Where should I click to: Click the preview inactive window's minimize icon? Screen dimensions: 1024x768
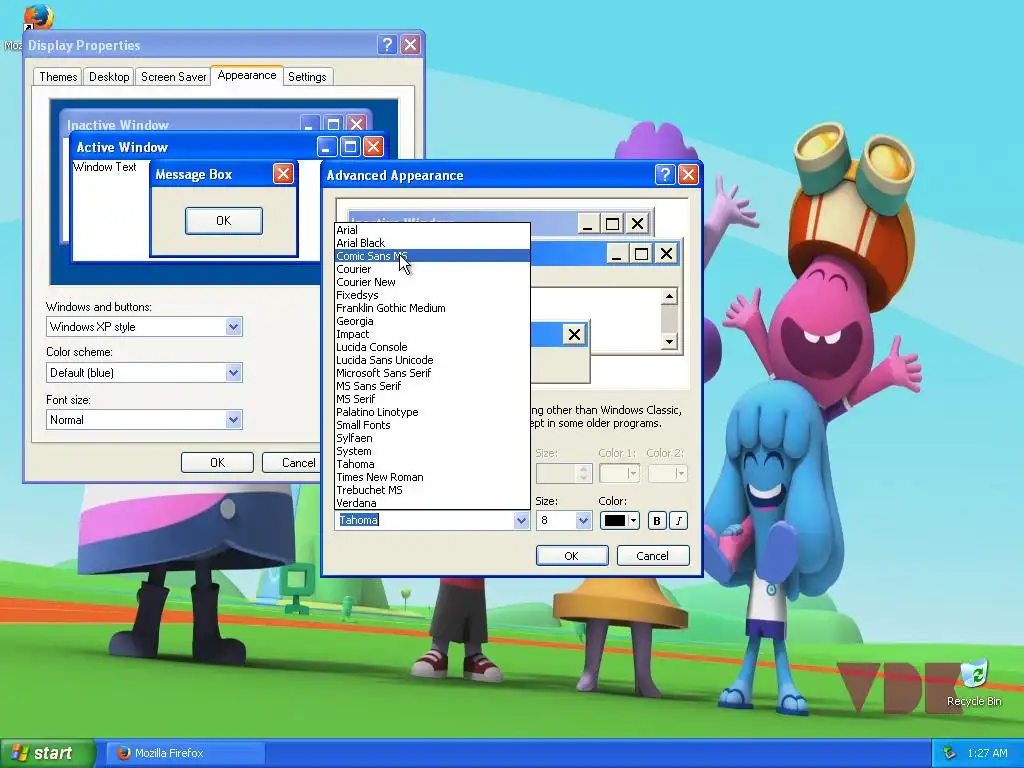coord(587,224)
